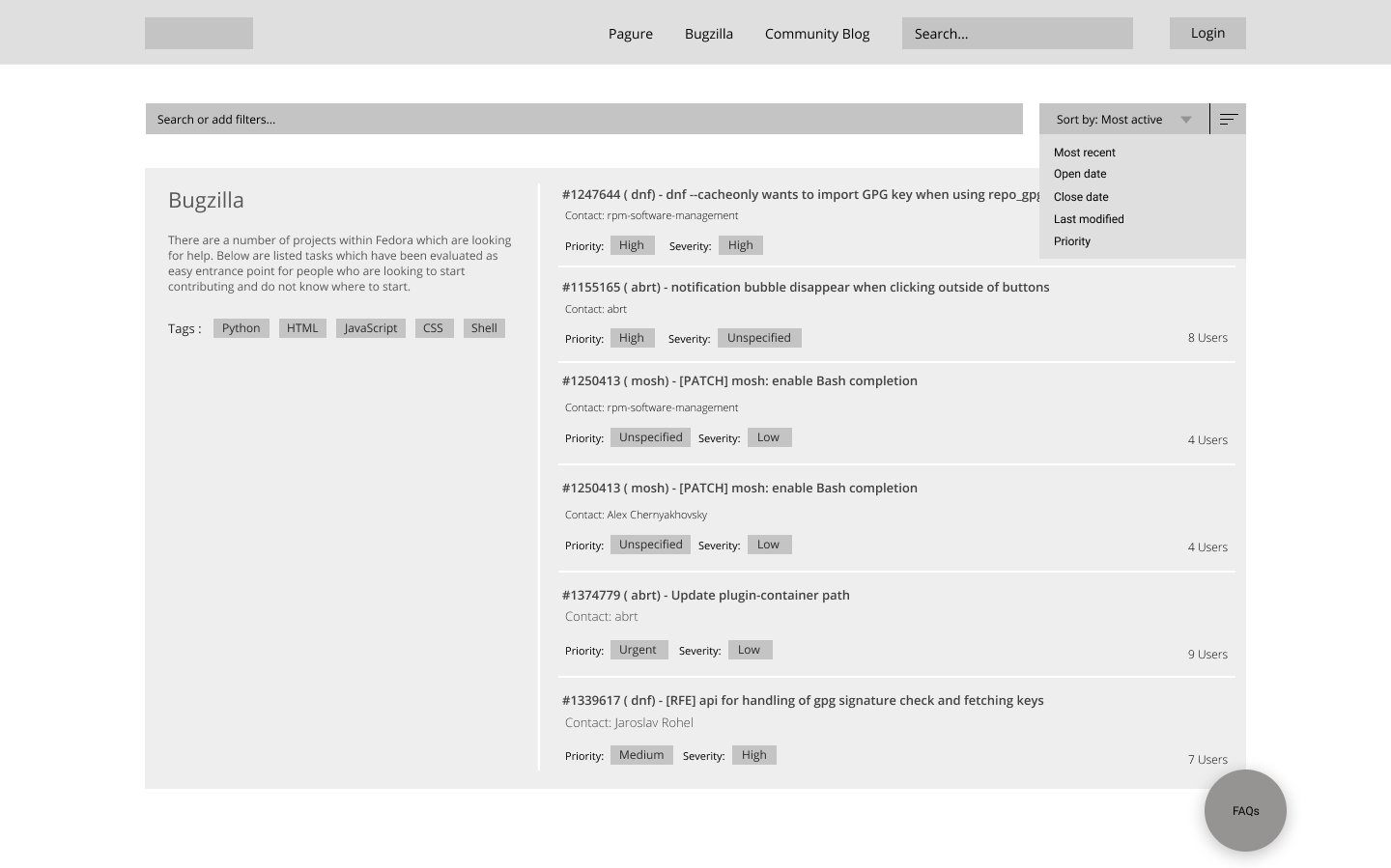This screenshot has height=868, width=1391.
Task: Filter by the JavaScript tag
Action: tap(371, 328)
